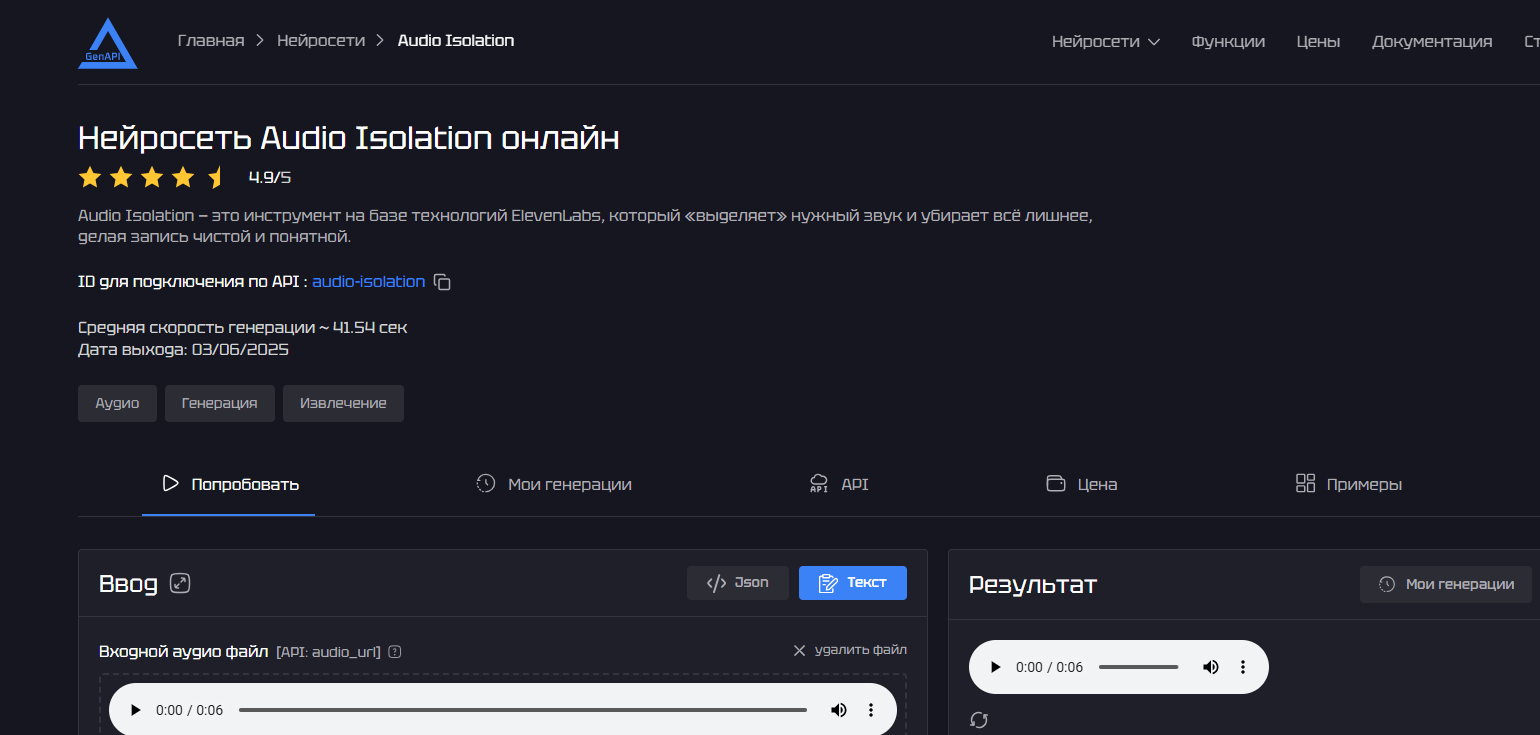This screenshot has width=1540, height=735.
Task: Open Мои генерации button in Результат panel
Action: tap(1446, 584)
